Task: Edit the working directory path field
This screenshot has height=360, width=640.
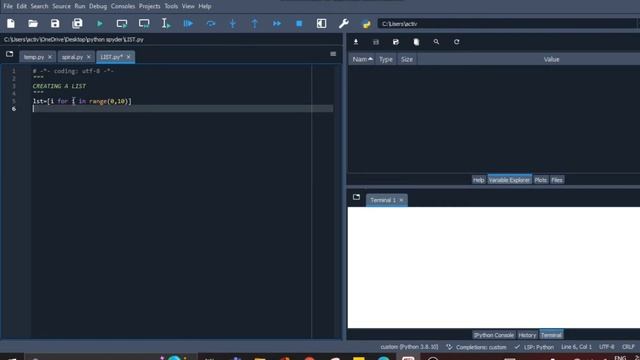Action: point(506,24)
